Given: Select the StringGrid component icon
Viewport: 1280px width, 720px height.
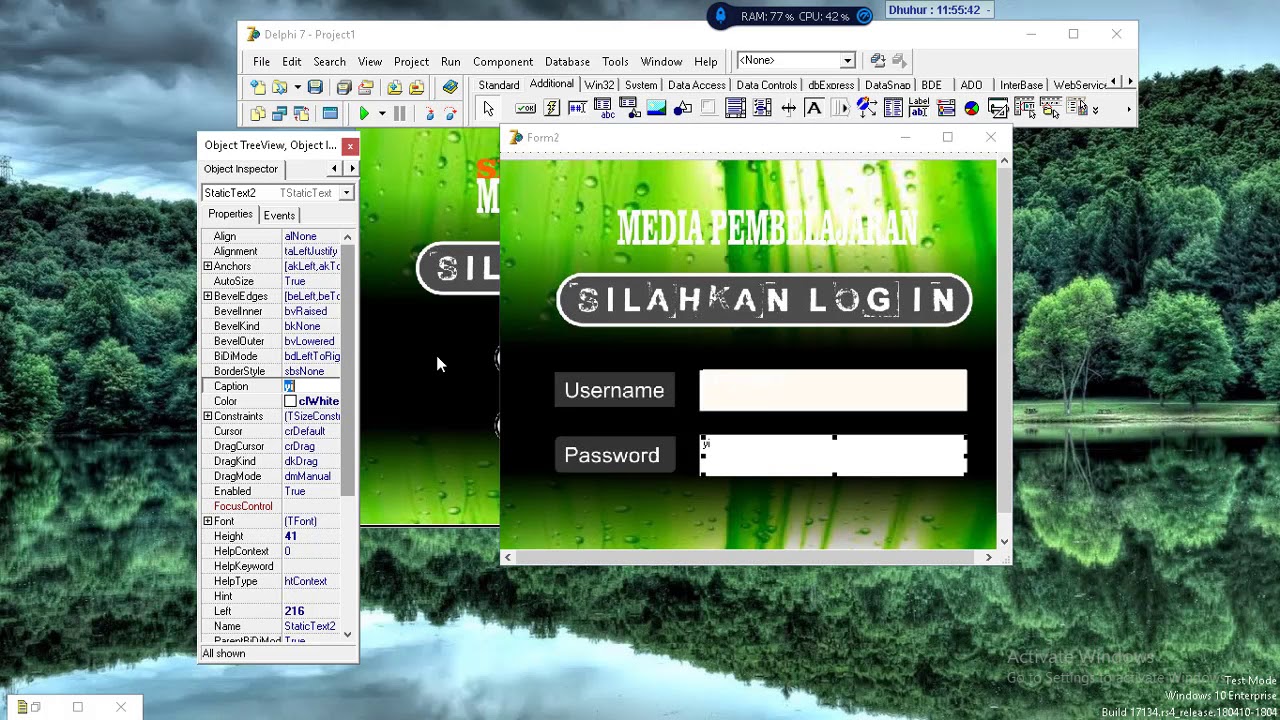Looking at the screenshot, I should tap(604, 108).
